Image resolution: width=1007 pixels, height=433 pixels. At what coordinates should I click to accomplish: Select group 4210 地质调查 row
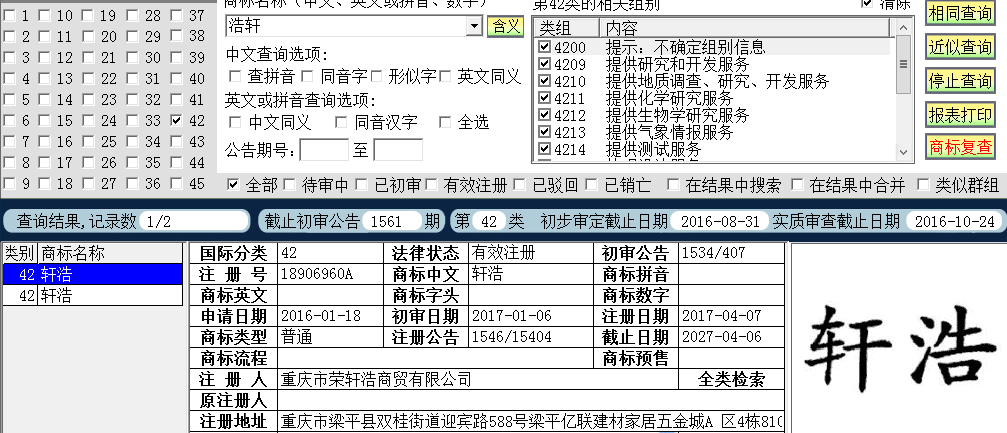point(712,81)
